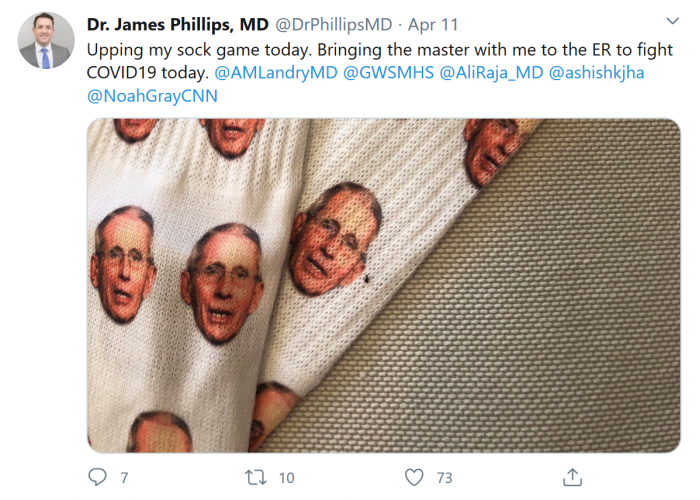This screenshot has height=500, width=700.
Task: Open the author's profile picture
Action: pos(46,41)
